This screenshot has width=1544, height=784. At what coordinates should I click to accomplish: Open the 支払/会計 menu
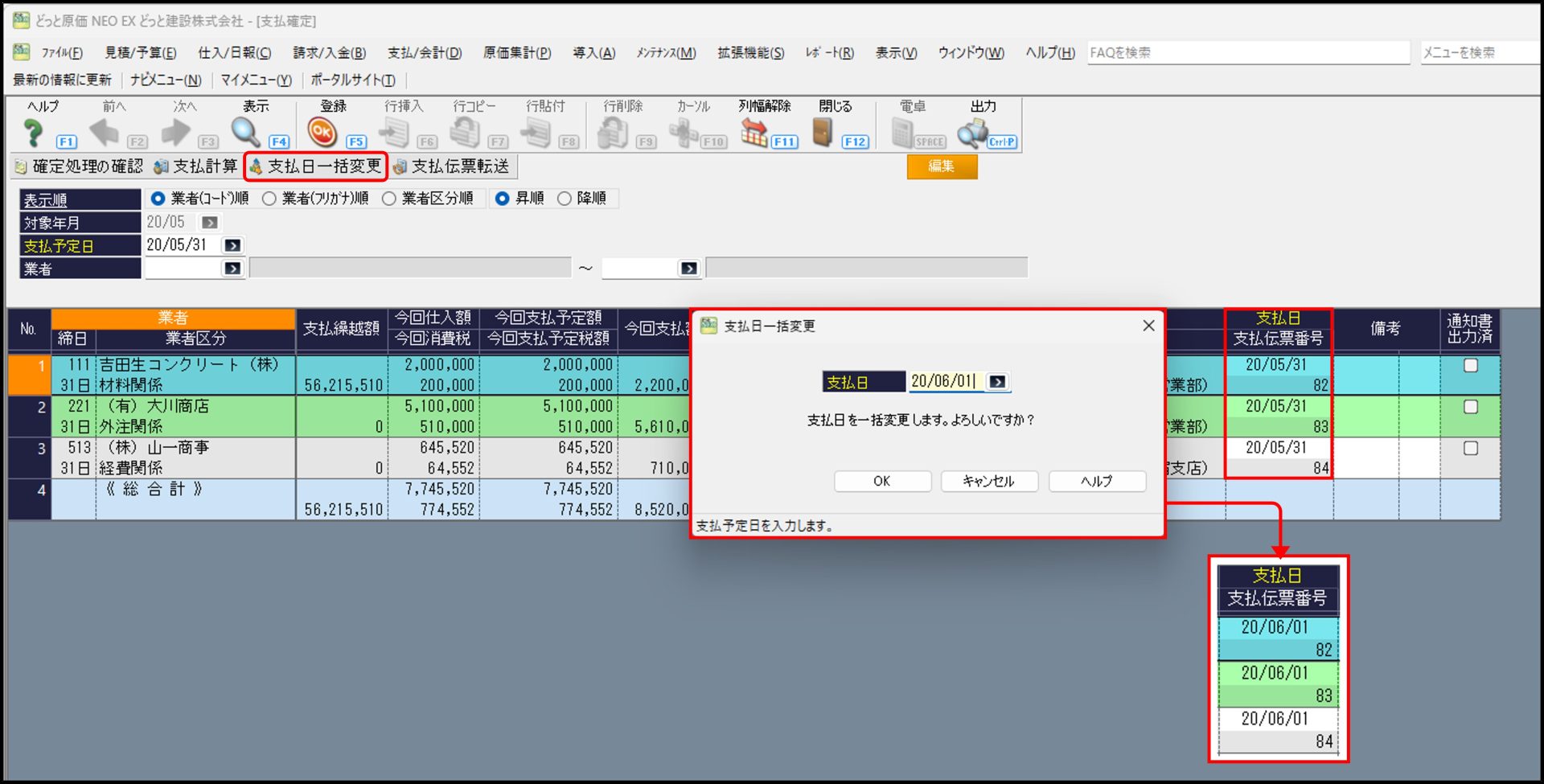point(425,53)
